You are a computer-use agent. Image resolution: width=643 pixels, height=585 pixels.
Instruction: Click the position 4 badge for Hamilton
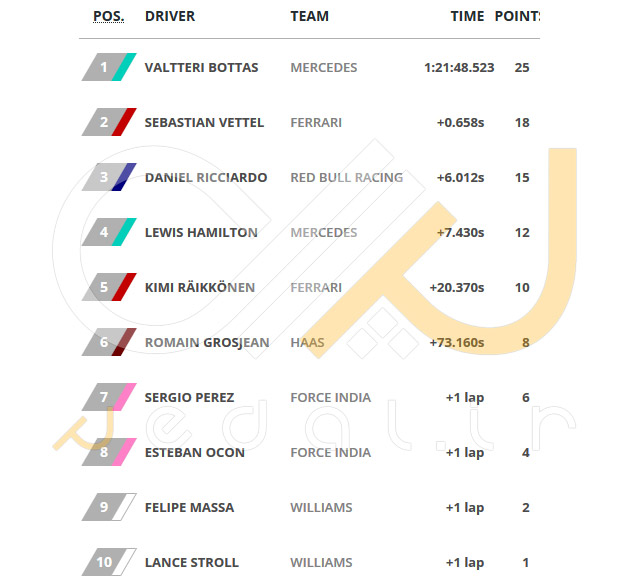109,232
